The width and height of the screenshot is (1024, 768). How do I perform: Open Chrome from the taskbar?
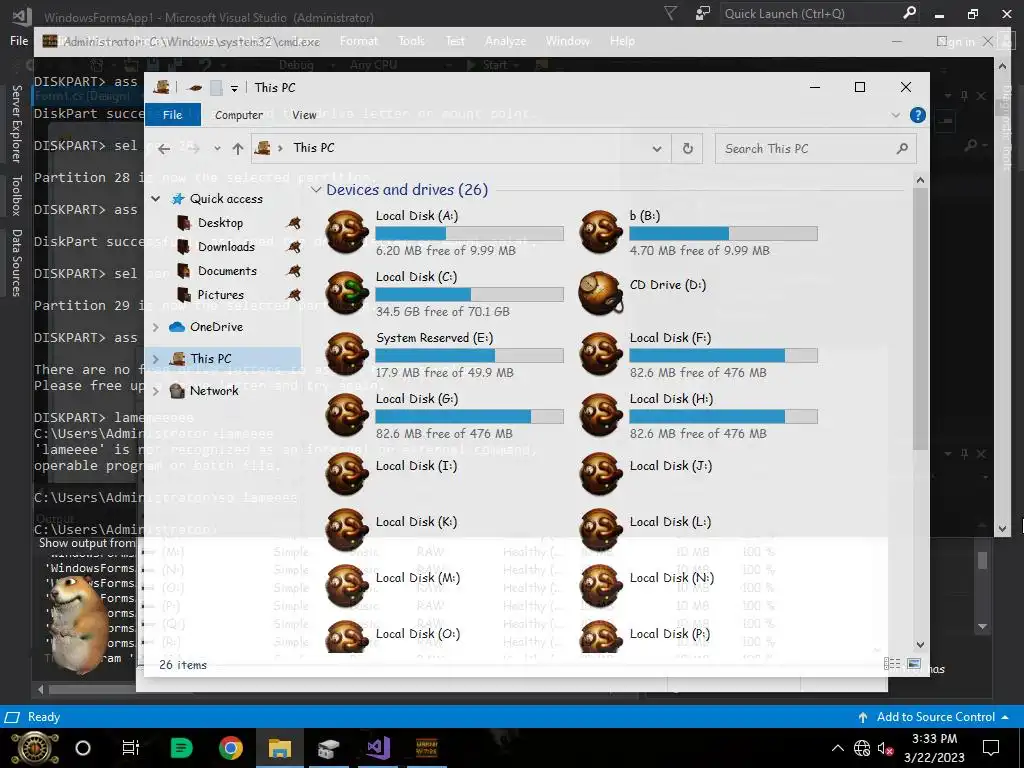[231, 747]
